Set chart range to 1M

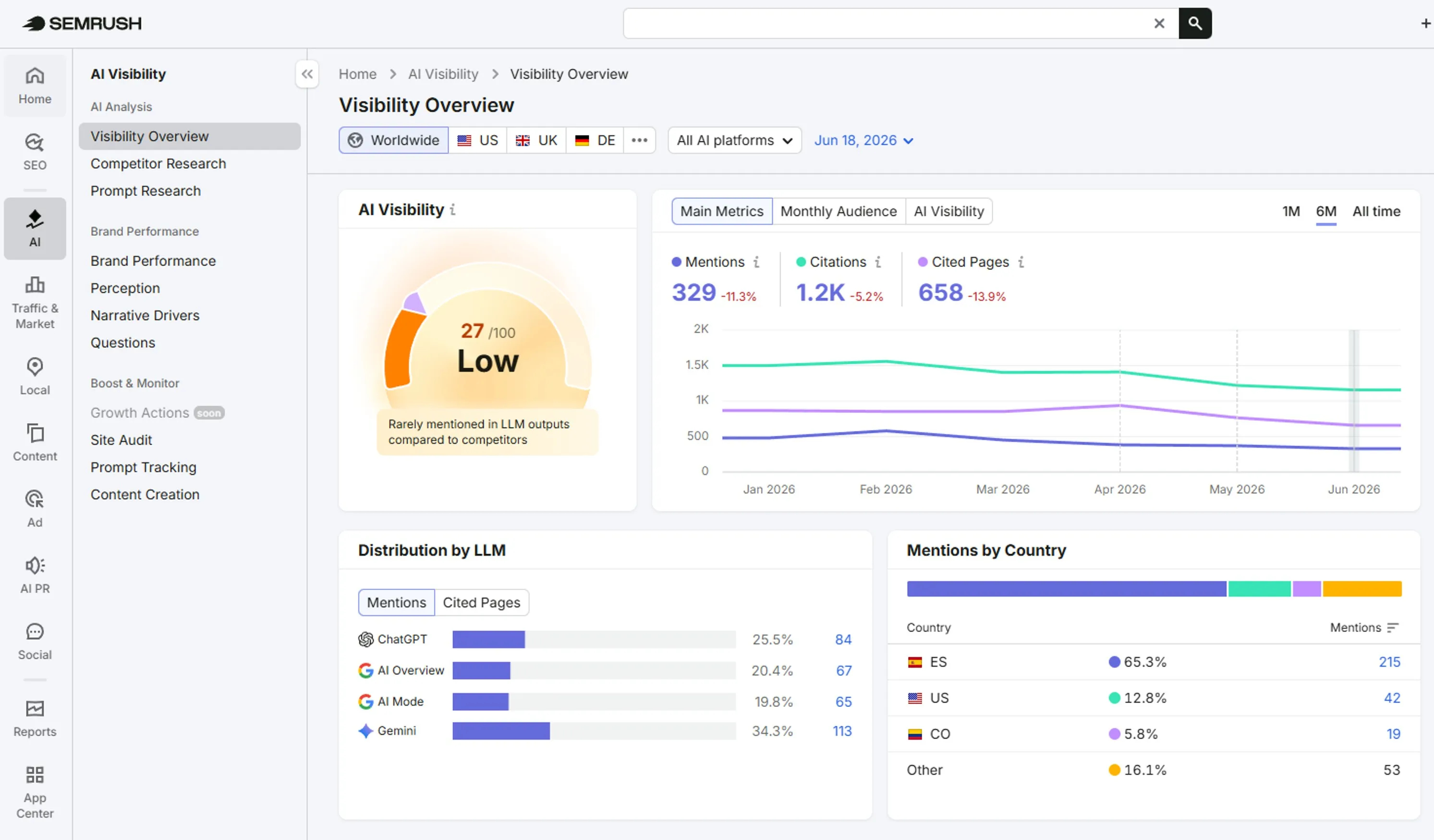pos(1291,211)
